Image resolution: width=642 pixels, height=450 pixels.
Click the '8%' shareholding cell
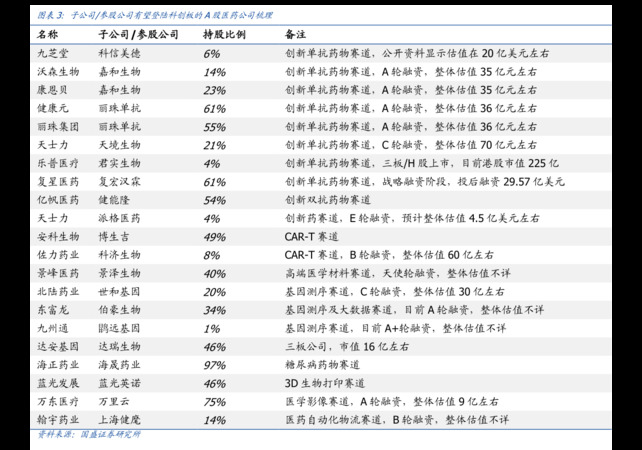212,256
